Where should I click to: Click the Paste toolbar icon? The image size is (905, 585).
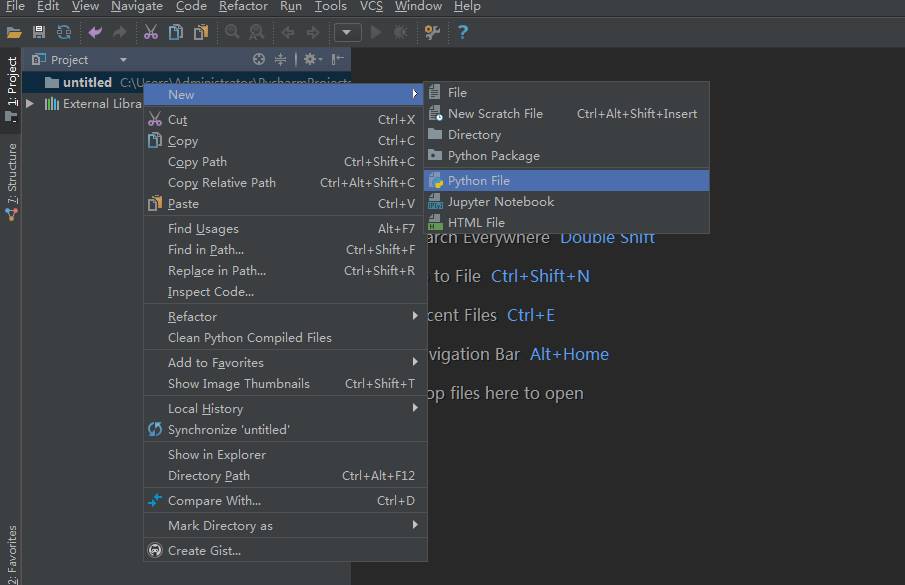(200, 32)
